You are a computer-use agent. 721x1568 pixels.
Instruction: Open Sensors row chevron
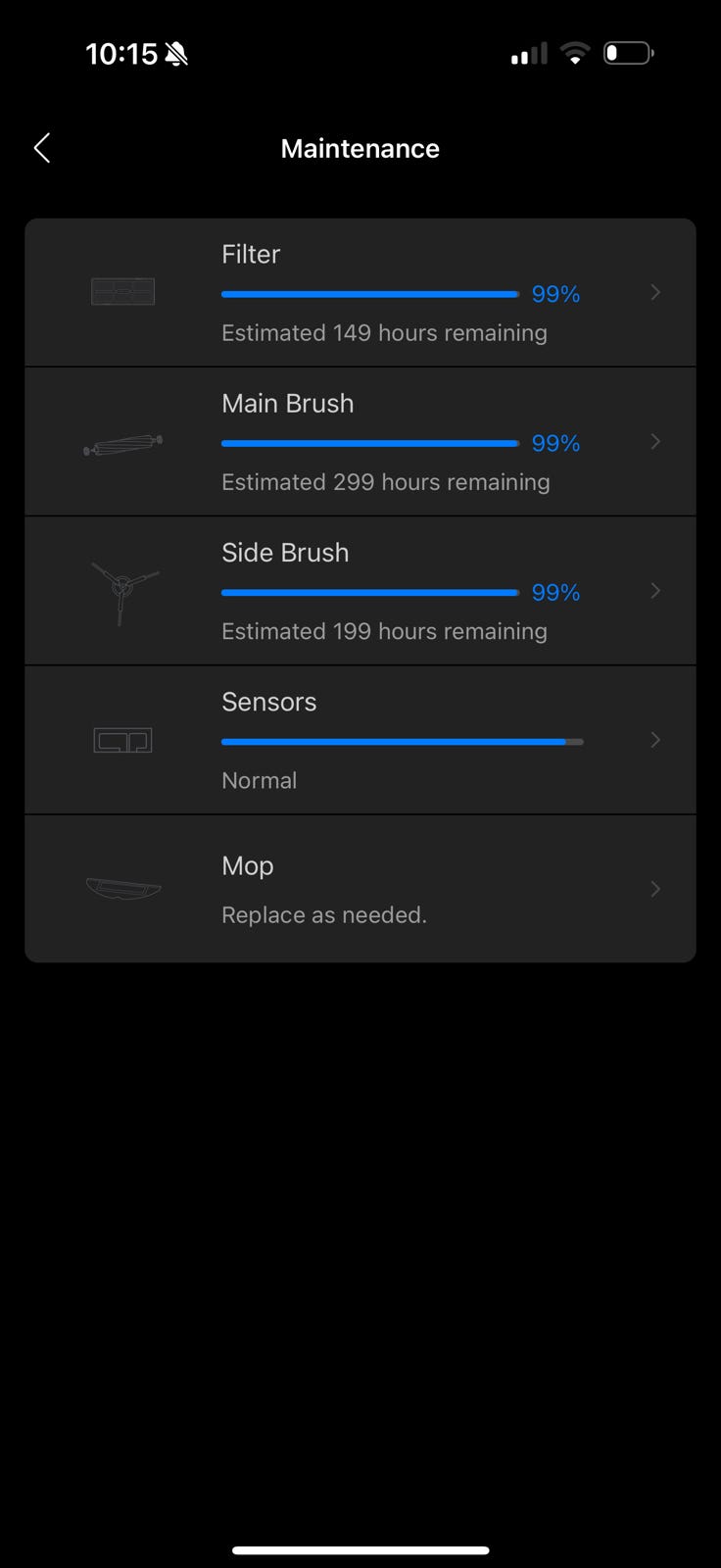(x=655, y=740)
